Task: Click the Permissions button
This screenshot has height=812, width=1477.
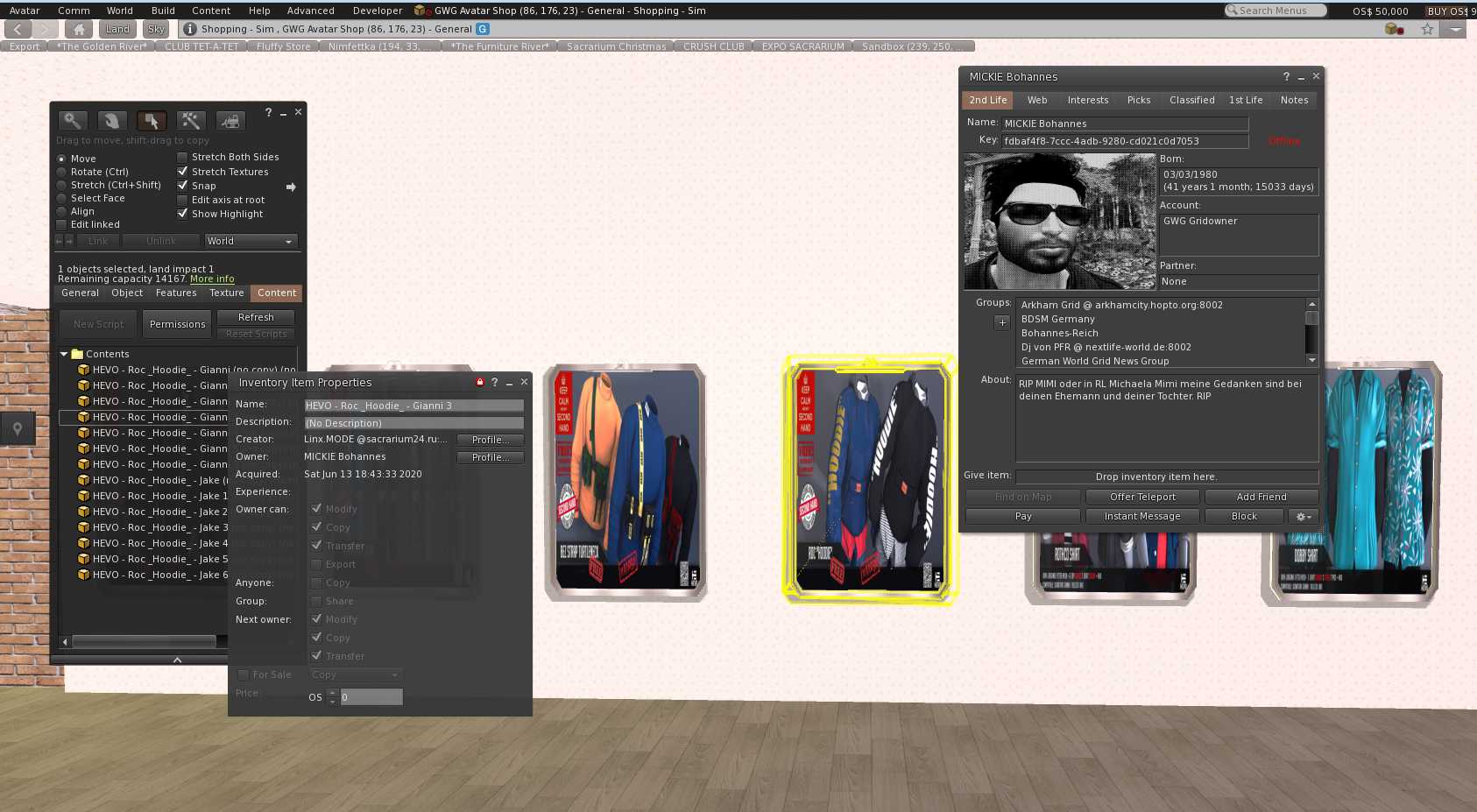Action: click(177, 324)
